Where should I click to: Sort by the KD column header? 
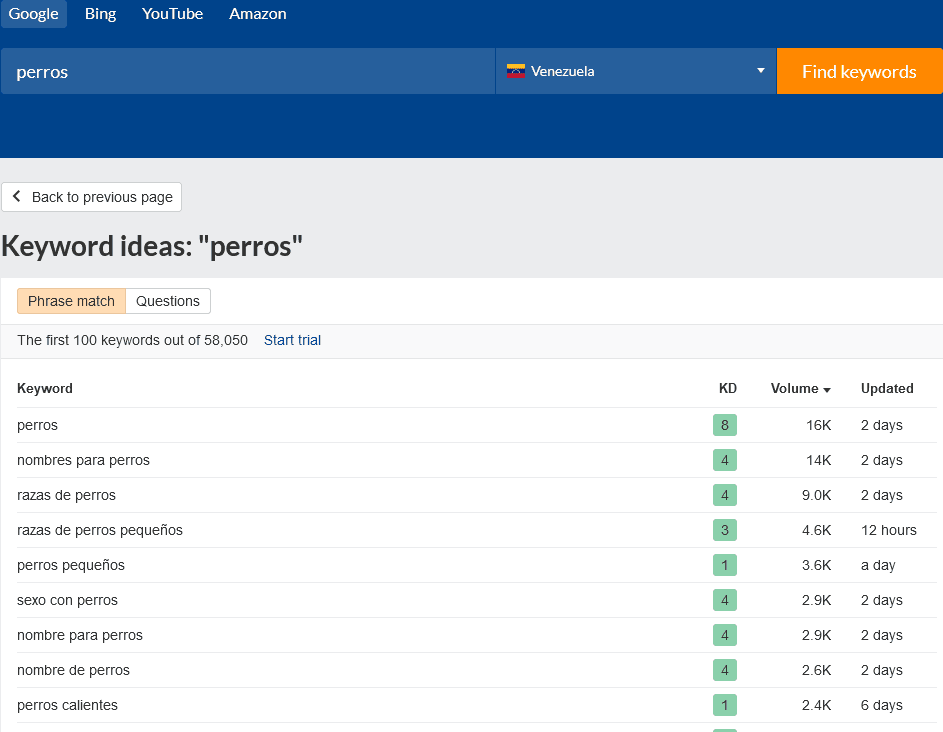click(x=727, y=388)
